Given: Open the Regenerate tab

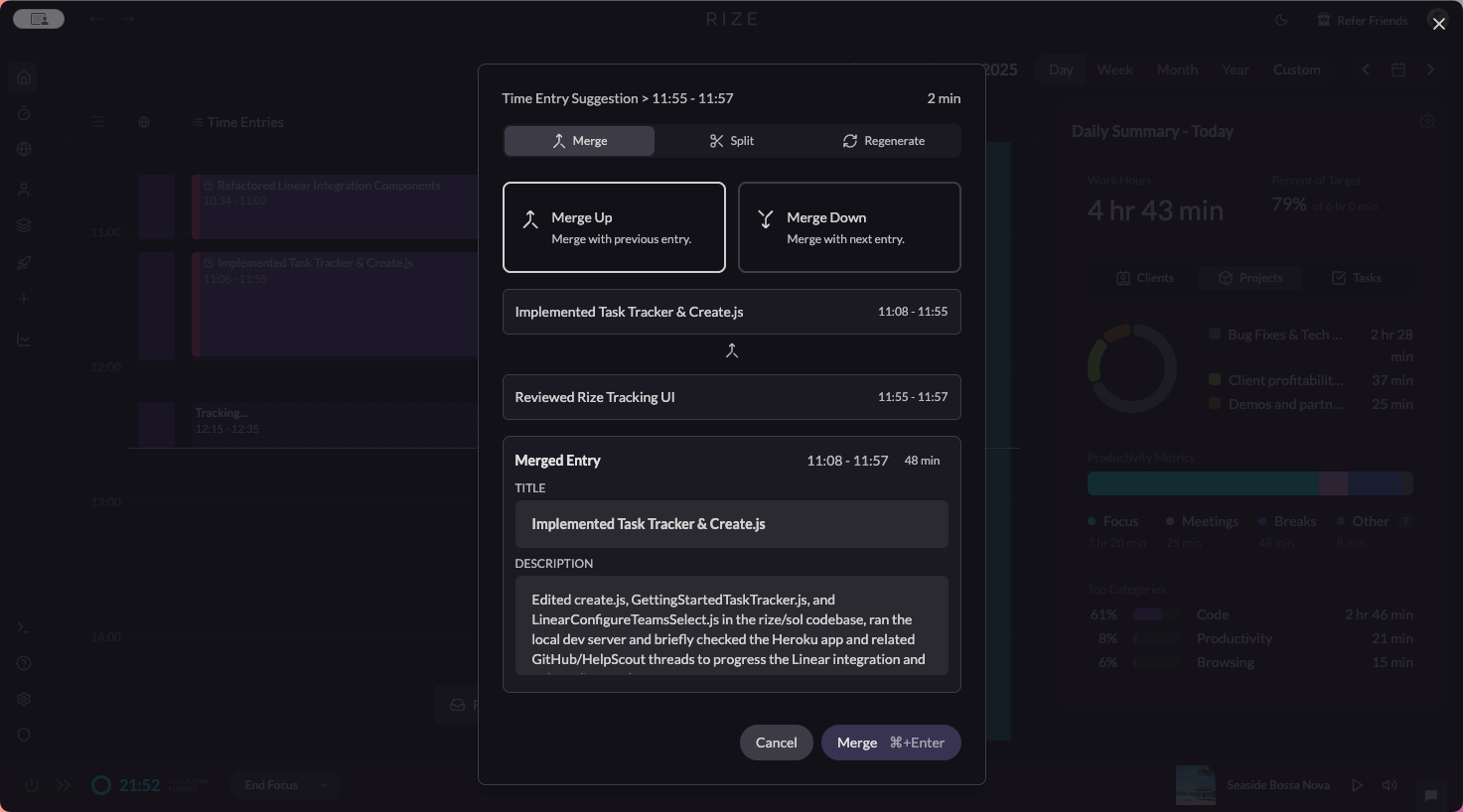Looking at the screenshot, I should [884, 141].
